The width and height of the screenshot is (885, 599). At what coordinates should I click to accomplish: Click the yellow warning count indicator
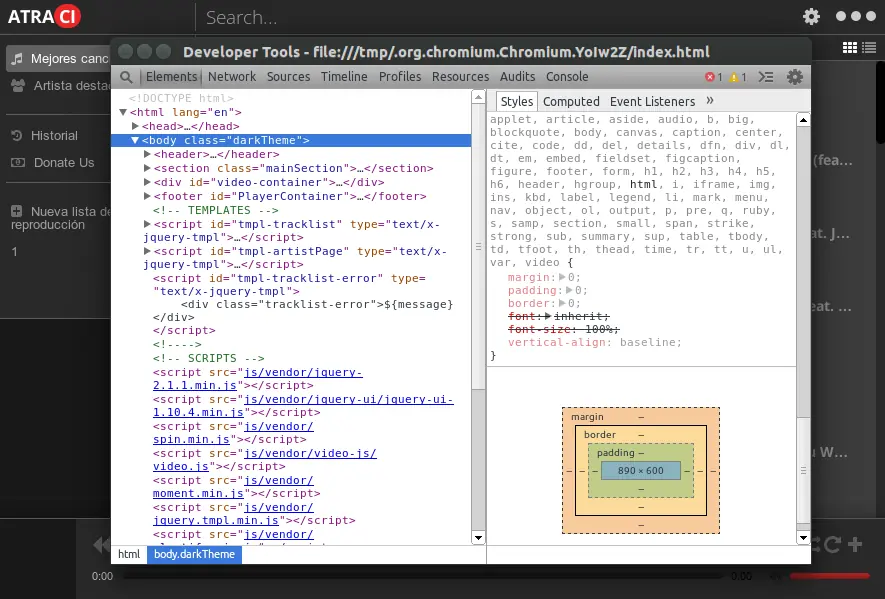click(738, 77)
